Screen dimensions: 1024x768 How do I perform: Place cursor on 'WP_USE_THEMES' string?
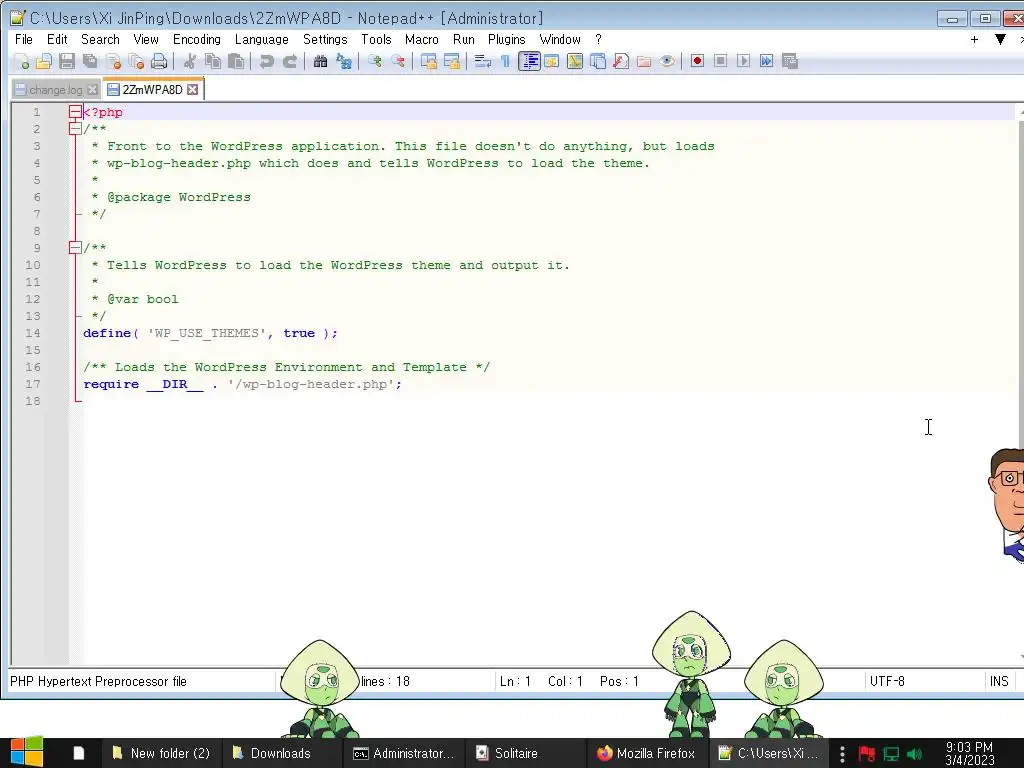(206, 333)
